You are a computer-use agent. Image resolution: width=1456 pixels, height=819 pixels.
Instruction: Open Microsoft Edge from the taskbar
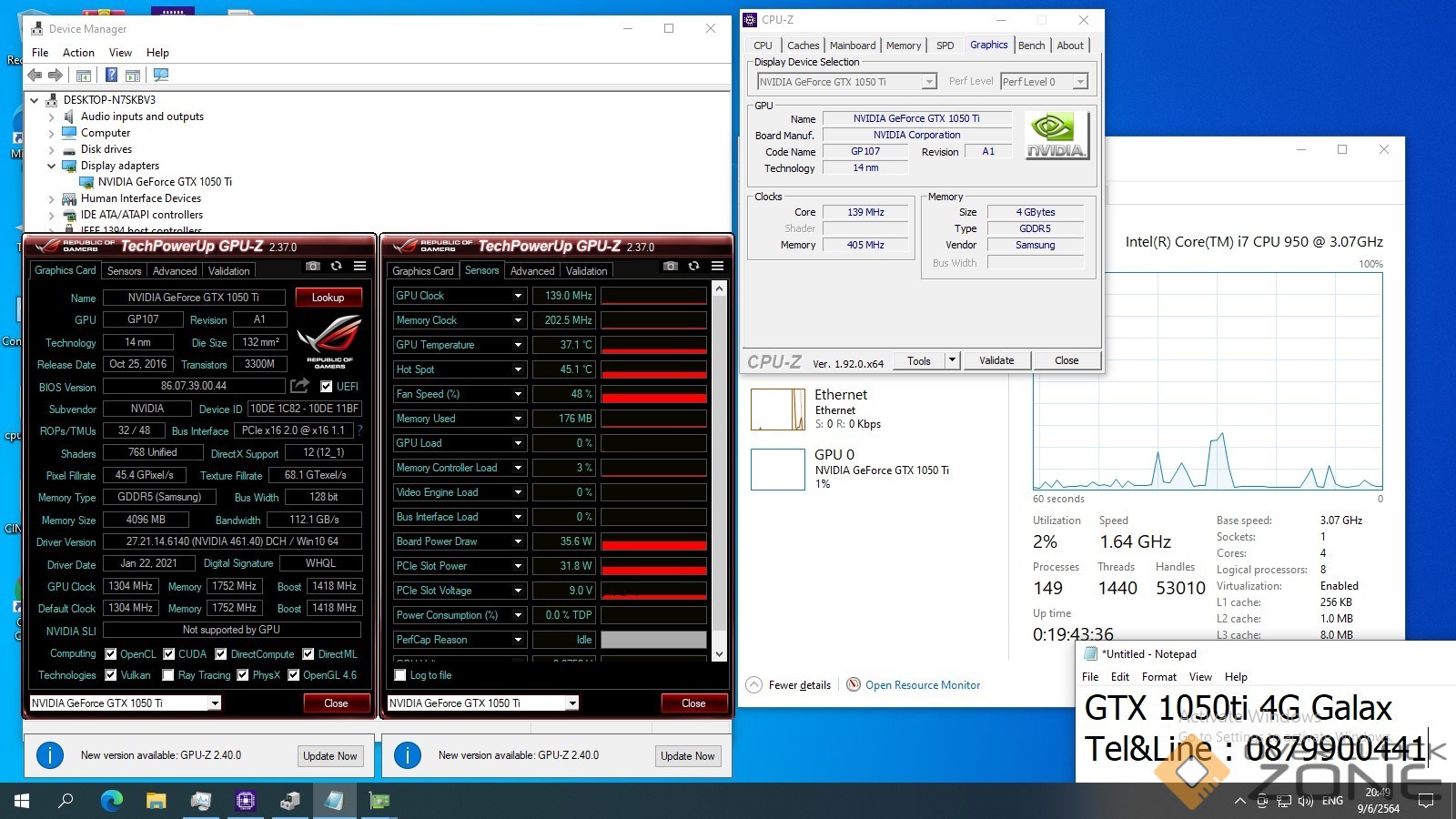click(111, 801)
